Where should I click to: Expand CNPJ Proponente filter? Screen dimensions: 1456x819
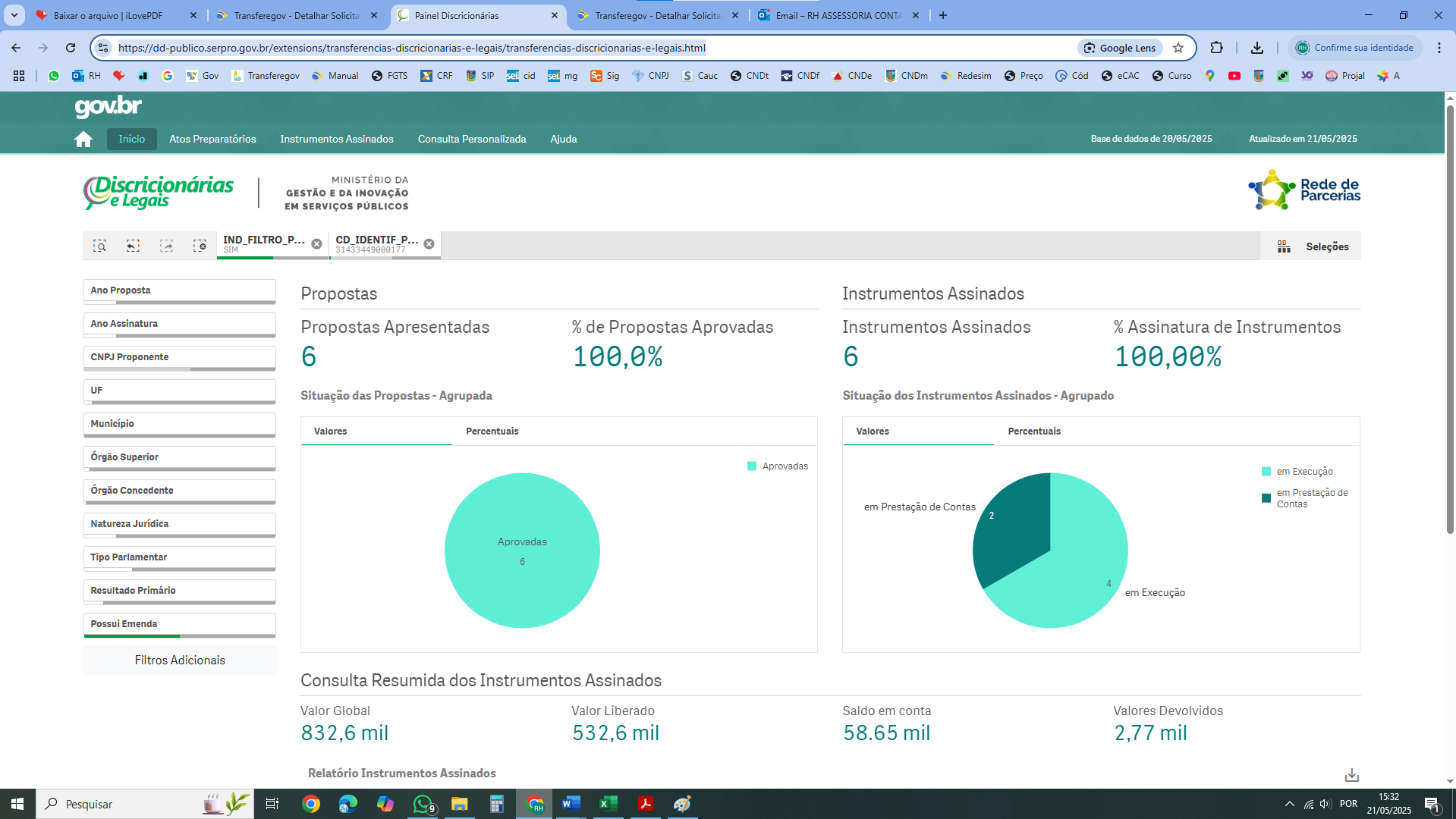point(180,358)
